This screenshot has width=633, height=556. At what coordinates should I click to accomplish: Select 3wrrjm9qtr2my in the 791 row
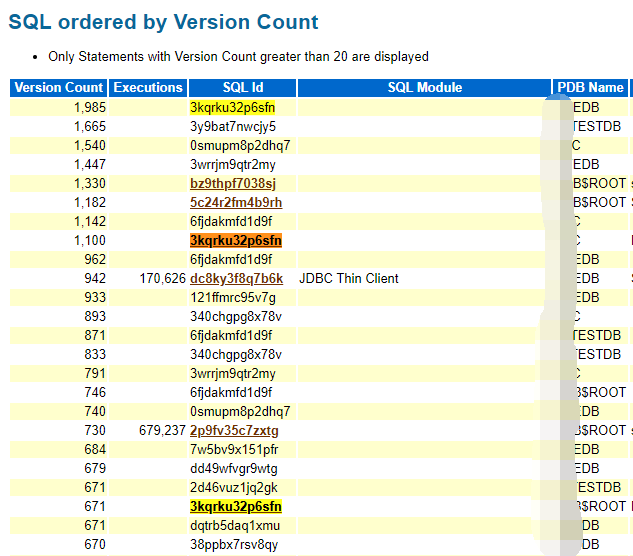(x=233, y=373)
